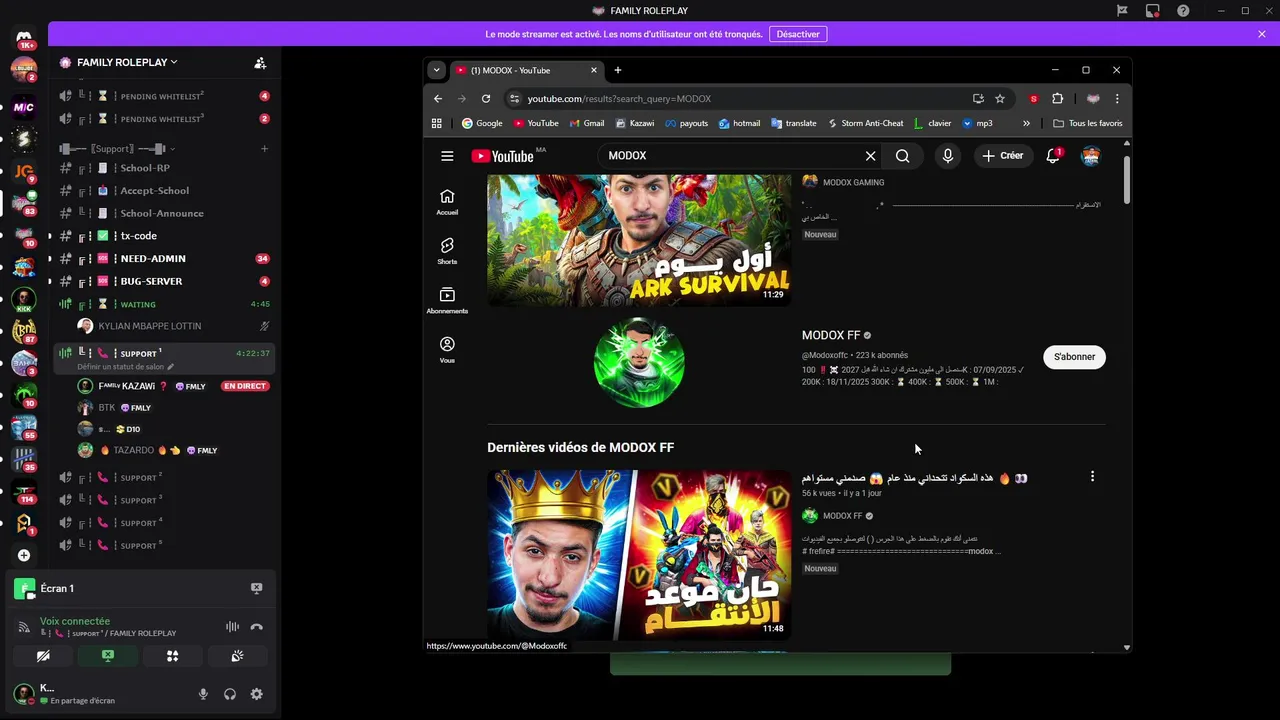Désactiver streamer mode in banner
The image size is (1280, 720).
pyautogui.click(x=798, y=34)
